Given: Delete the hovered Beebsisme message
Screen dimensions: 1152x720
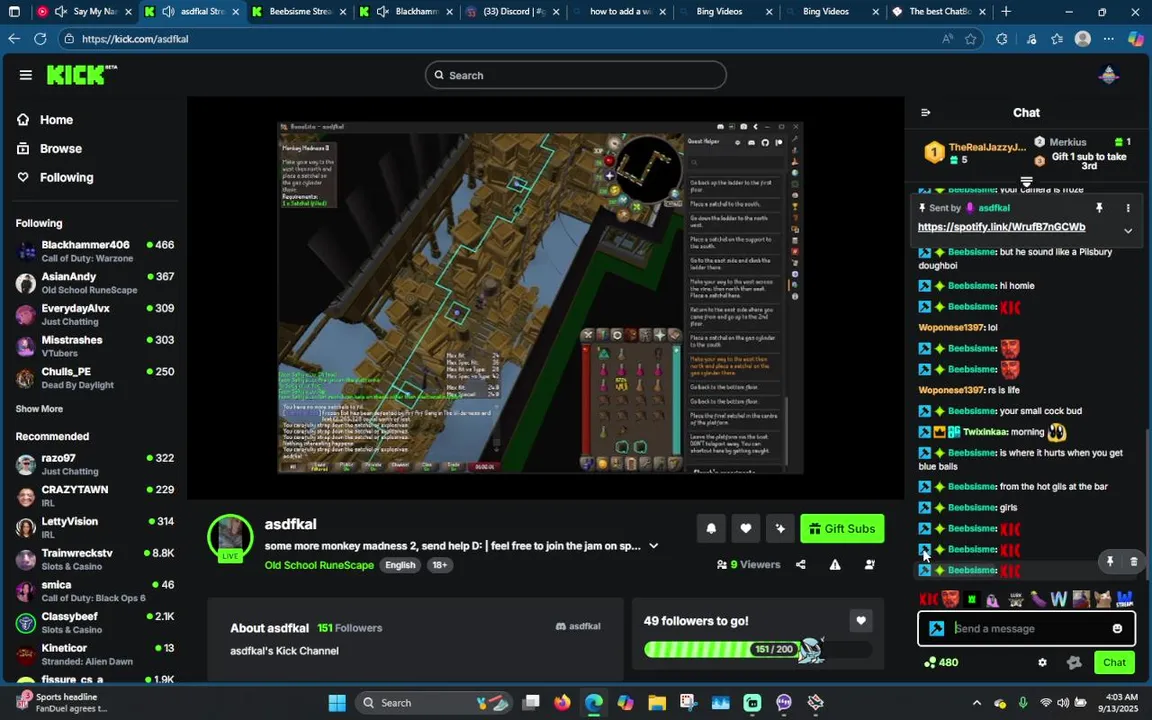Looking at the screenshot, I should tap(1134, 561).
